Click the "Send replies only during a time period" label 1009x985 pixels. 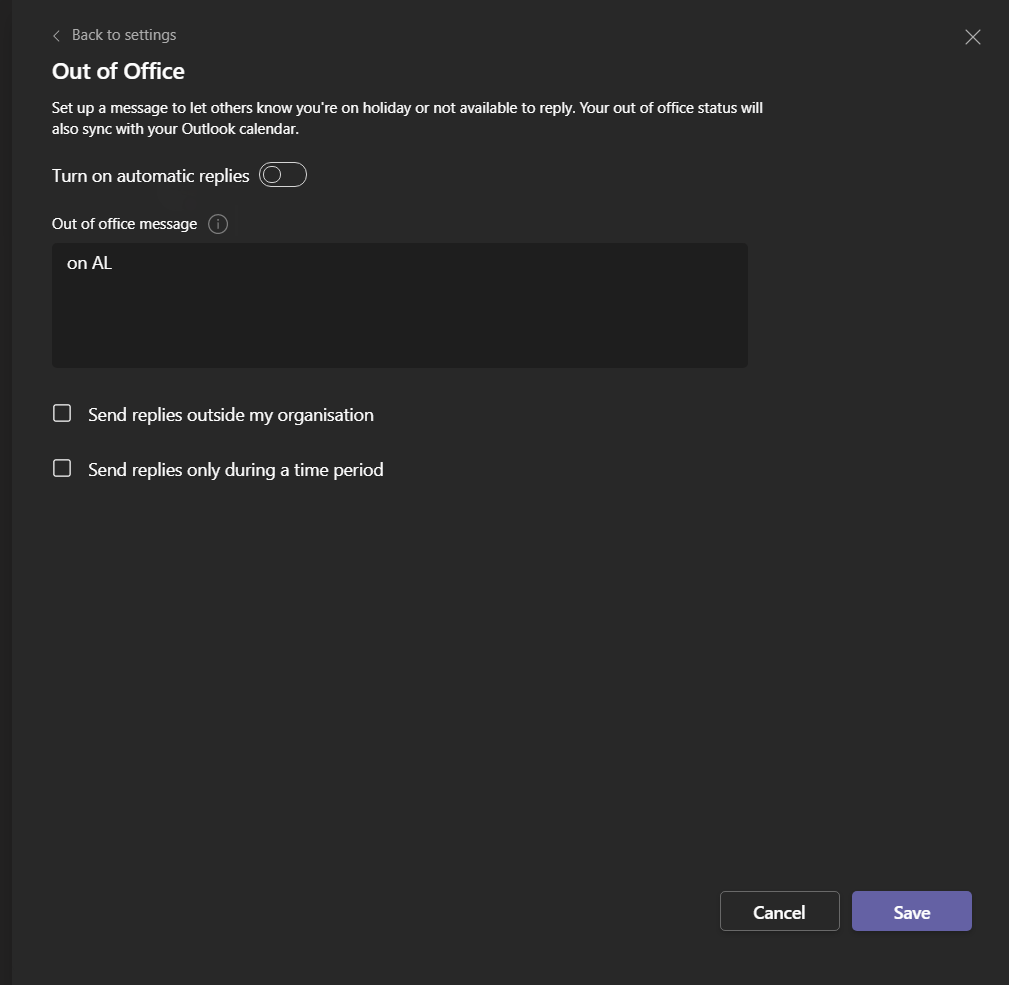click(235, 470)
